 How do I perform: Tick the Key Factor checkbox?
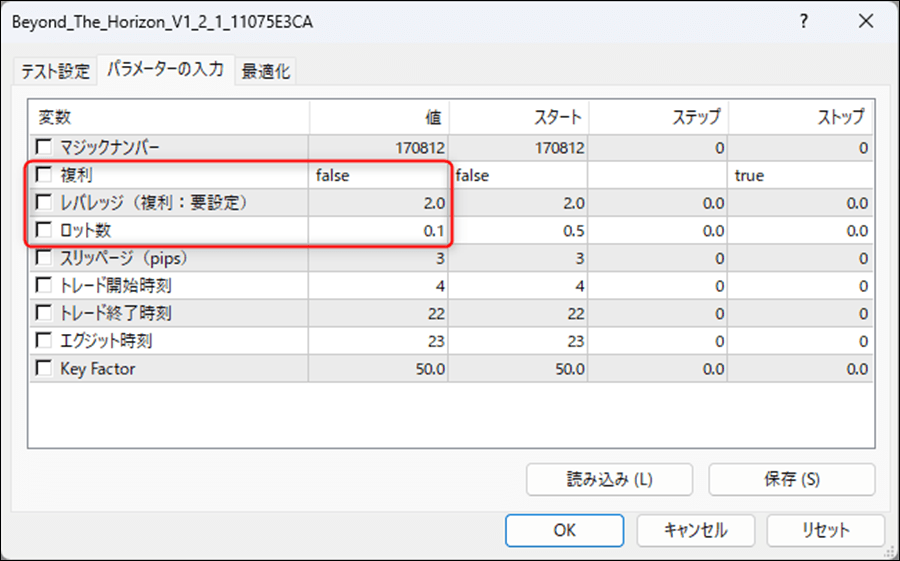pyautogui.click(x=44, y=369)
